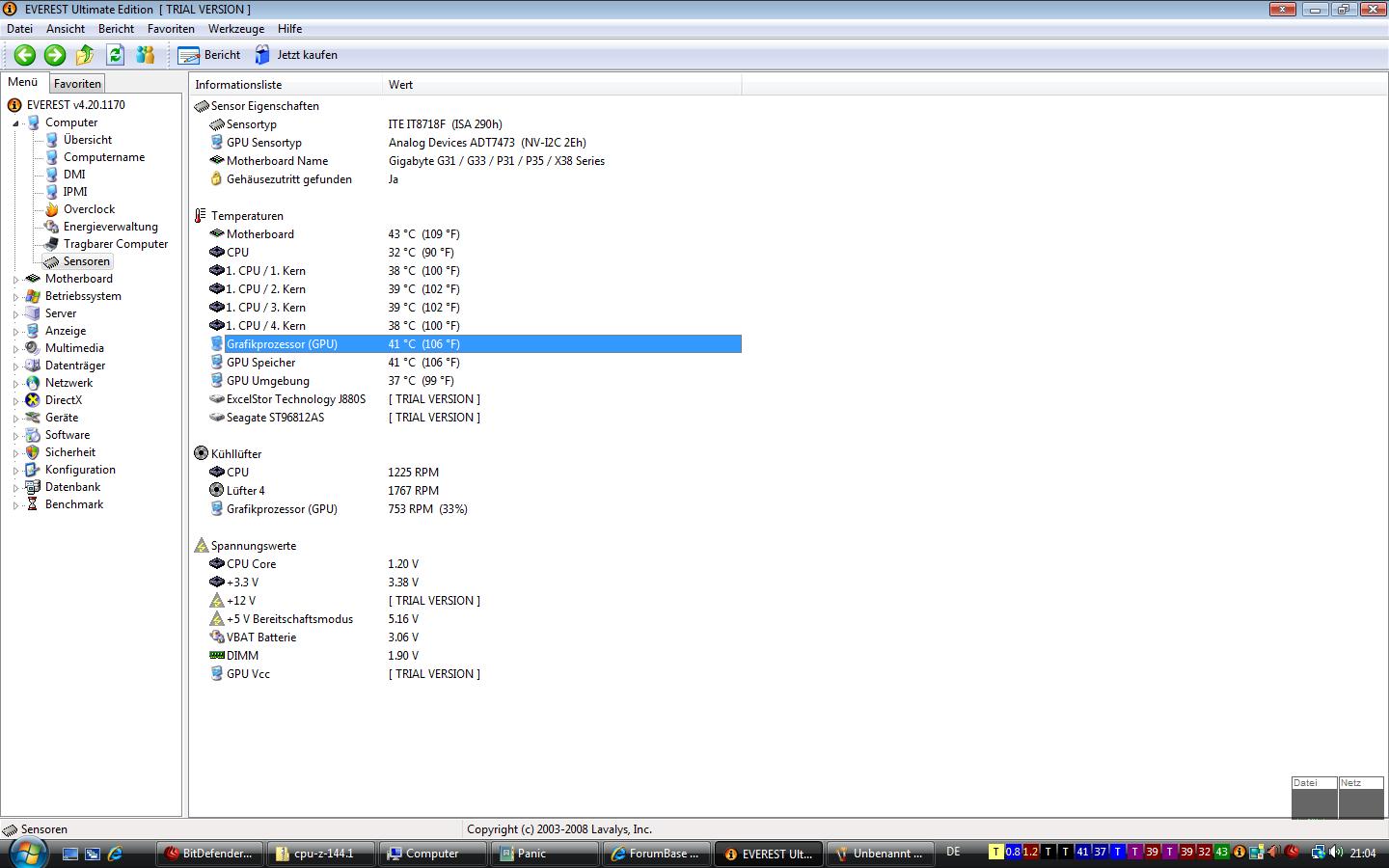Screen dimensions: 1389x868
Task: Click the Wert column header
Action: pyautogui.click(x=562, y=85)
